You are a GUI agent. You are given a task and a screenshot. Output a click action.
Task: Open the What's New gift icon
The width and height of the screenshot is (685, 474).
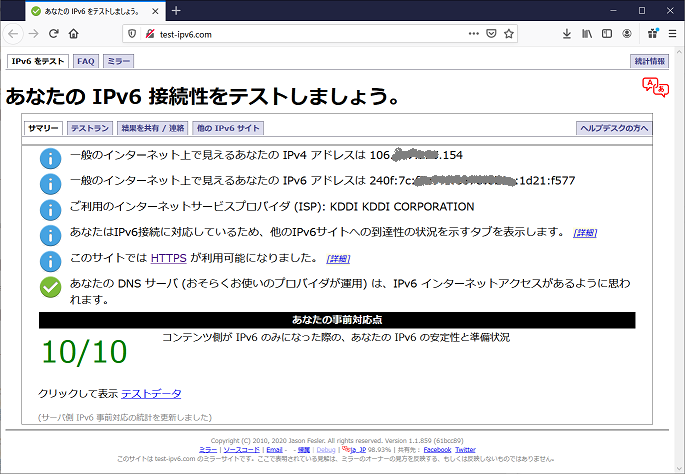coord(653,34)
